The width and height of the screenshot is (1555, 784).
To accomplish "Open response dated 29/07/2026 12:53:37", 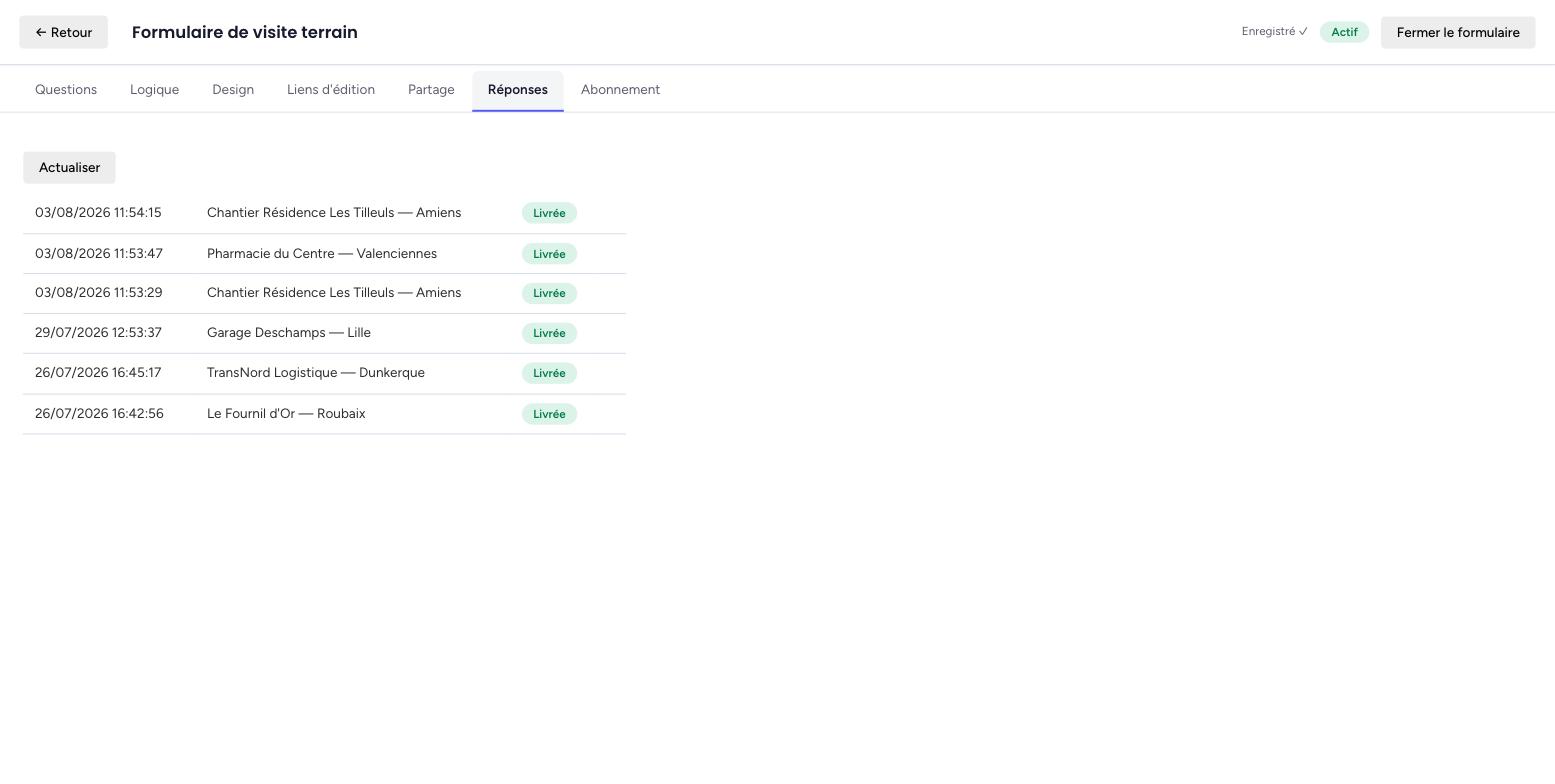I will tap(324, 333).
